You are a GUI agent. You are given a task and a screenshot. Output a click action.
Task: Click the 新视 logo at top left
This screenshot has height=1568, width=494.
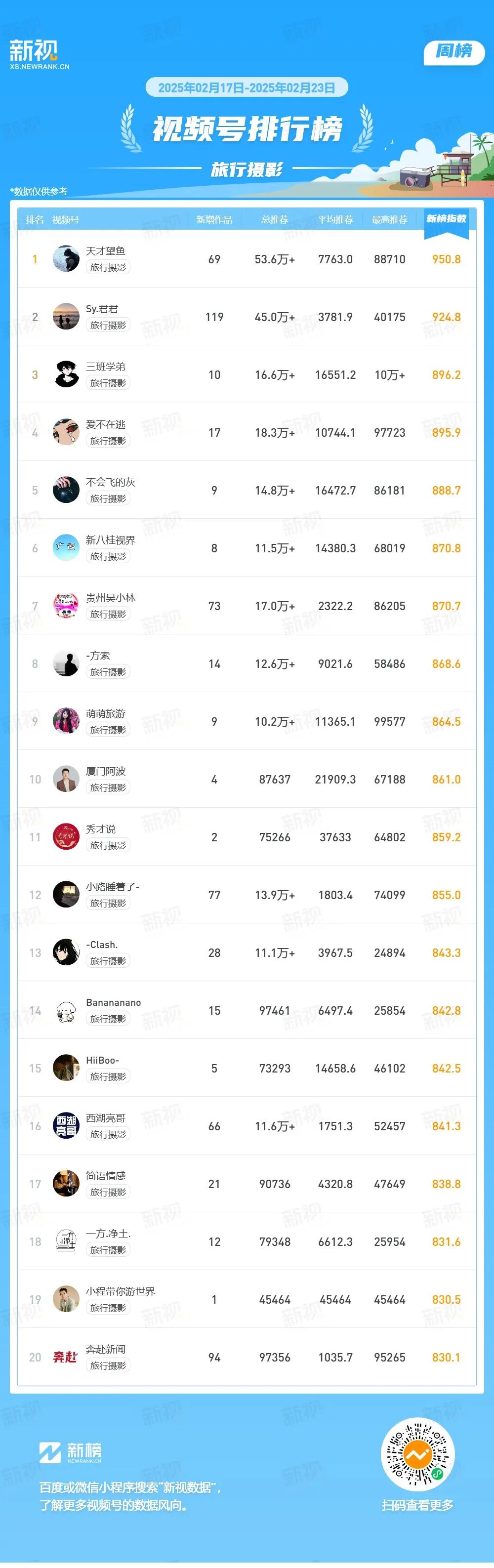[x=39, y=54]
